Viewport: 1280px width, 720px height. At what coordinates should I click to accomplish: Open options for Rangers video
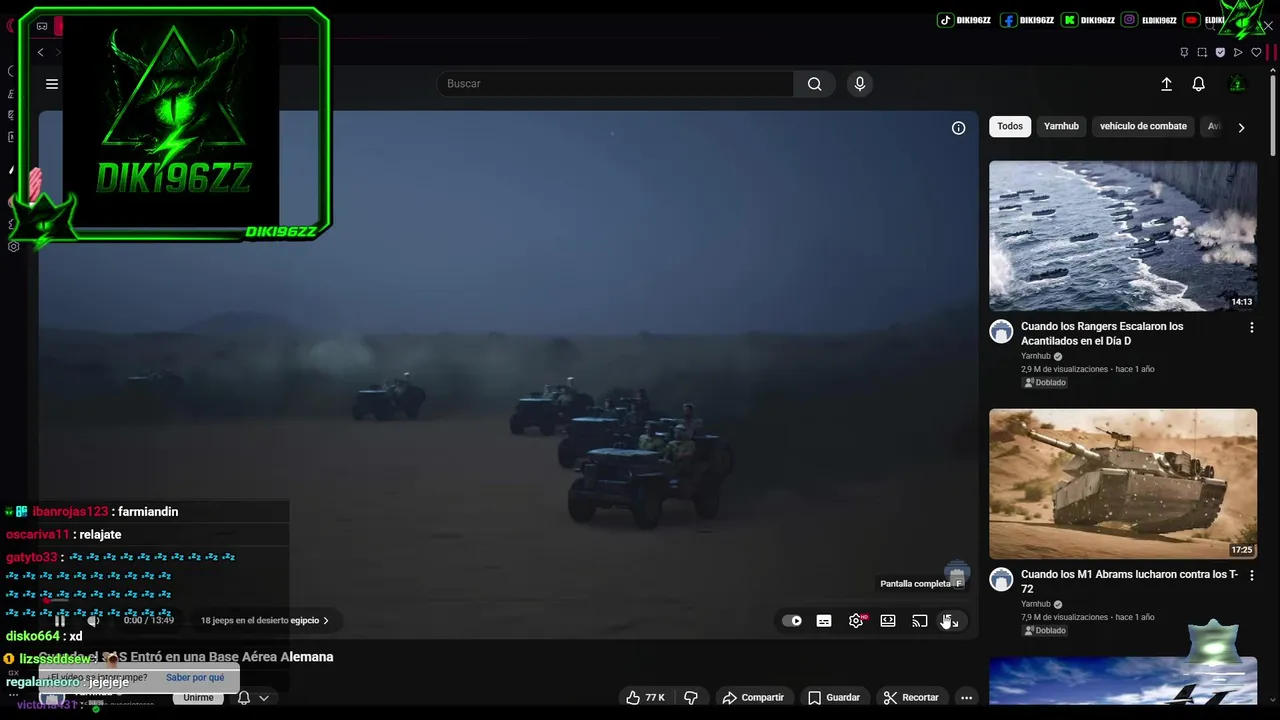(1251, 328)
